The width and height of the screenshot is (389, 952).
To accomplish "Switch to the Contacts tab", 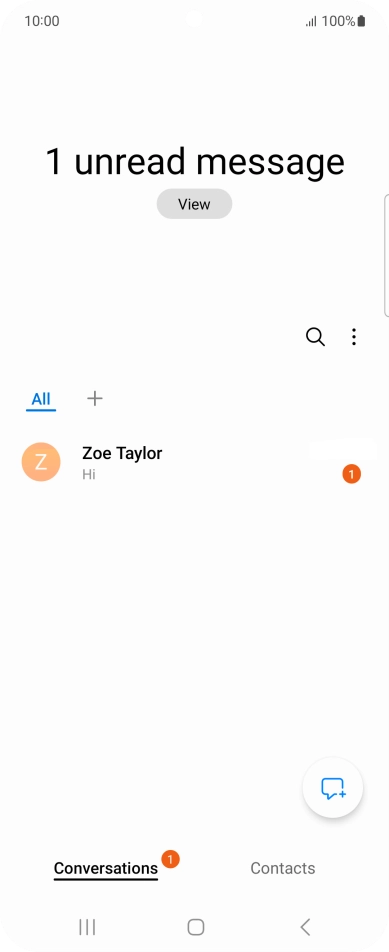I will 283,868.
